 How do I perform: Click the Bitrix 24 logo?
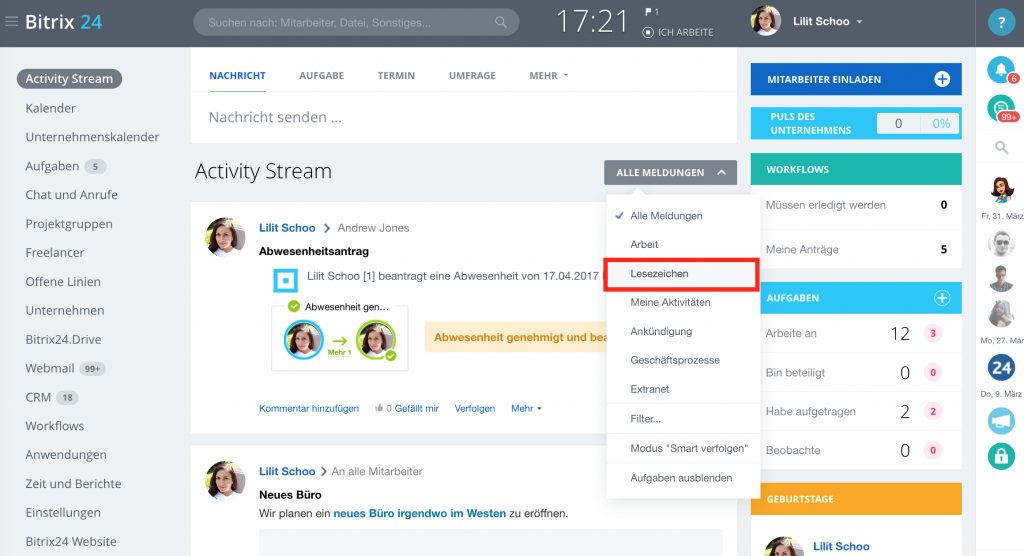(x=63, y=22)
